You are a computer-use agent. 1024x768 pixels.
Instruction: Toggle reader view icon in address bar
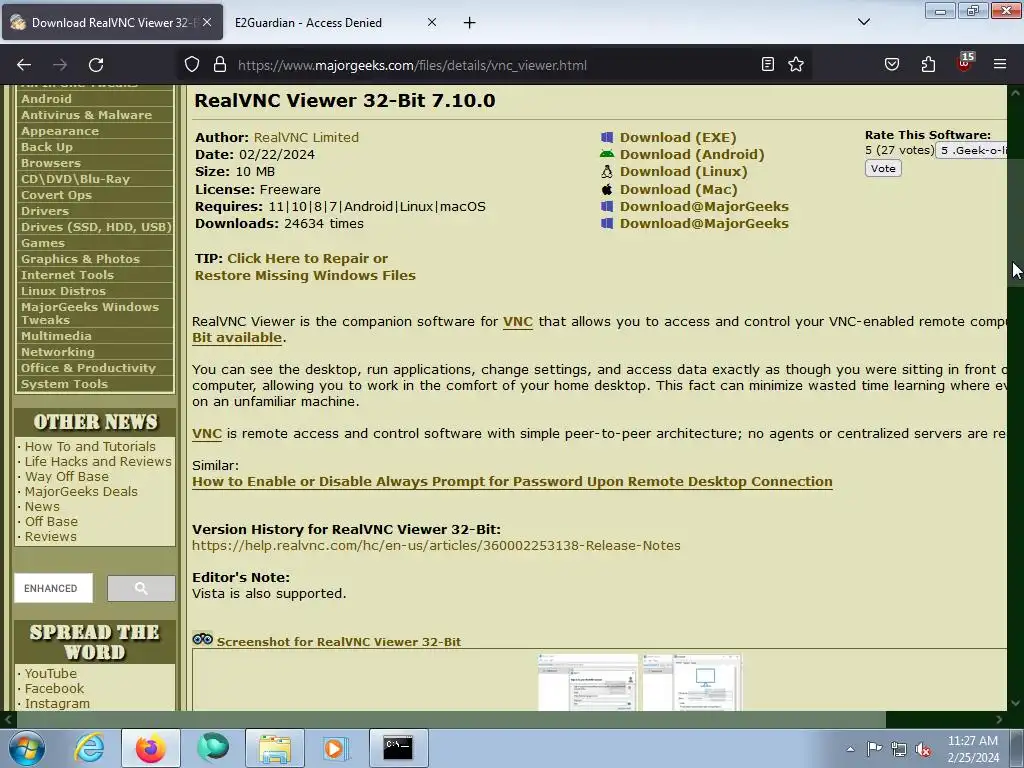point(768,64)
